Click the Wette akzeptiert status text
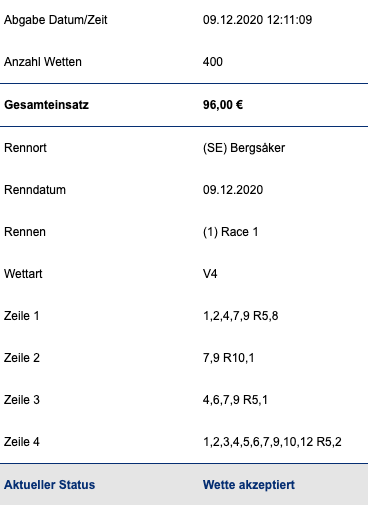The height and width of the screenshot is (505, 368). click(x=249, y=485)
